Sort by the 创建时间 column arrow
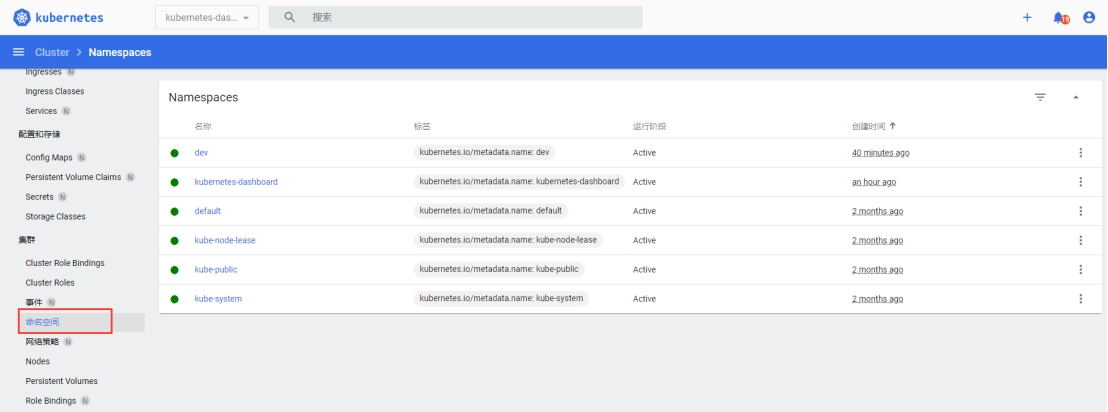The width and height of the screenshot is (1108, 412). [892, 126]
